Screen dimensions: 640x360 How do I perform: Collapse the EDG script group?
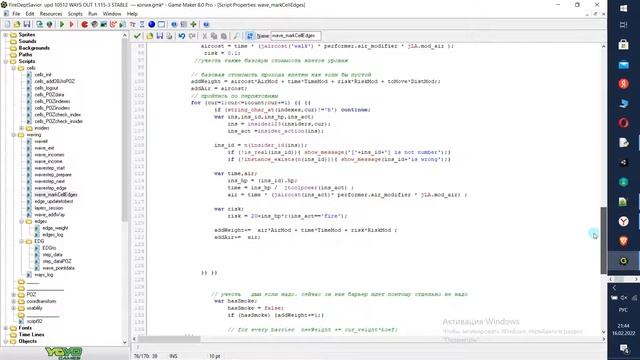click(x=22, y=241)
